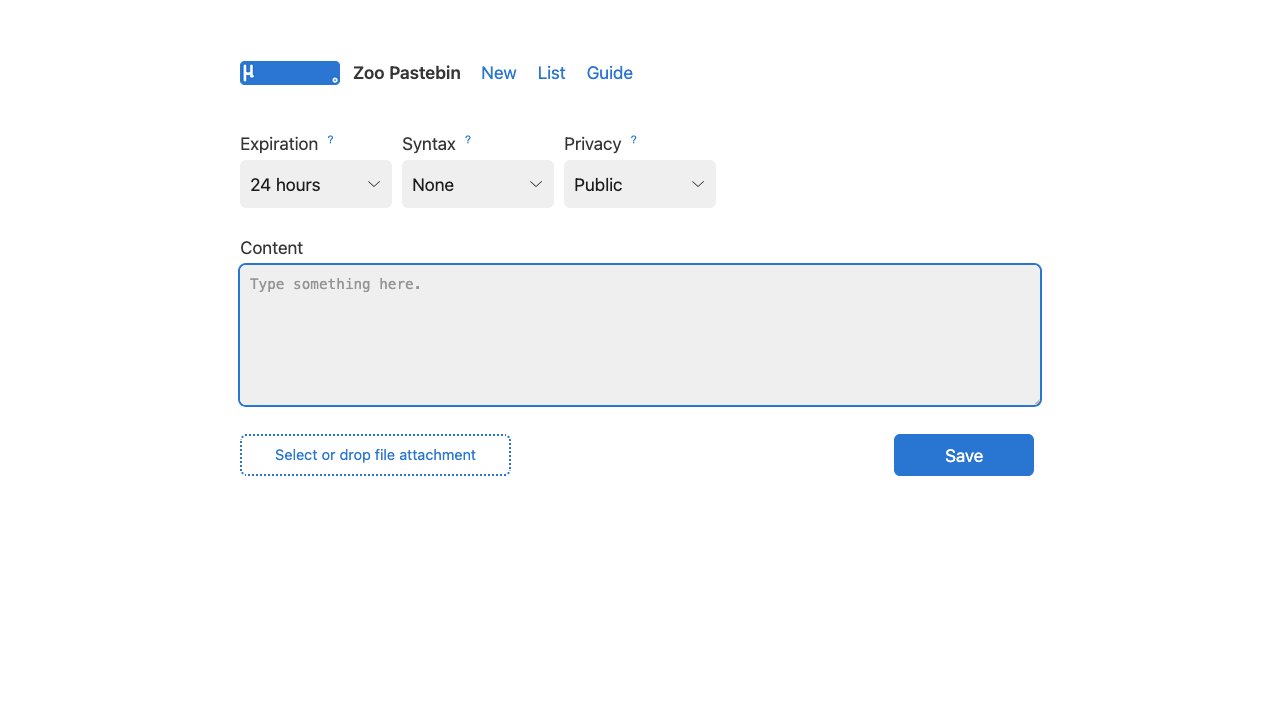This screenshot has height=720, width=1280.
Task: Click the small circle in the logo
Action: [335, 80]
